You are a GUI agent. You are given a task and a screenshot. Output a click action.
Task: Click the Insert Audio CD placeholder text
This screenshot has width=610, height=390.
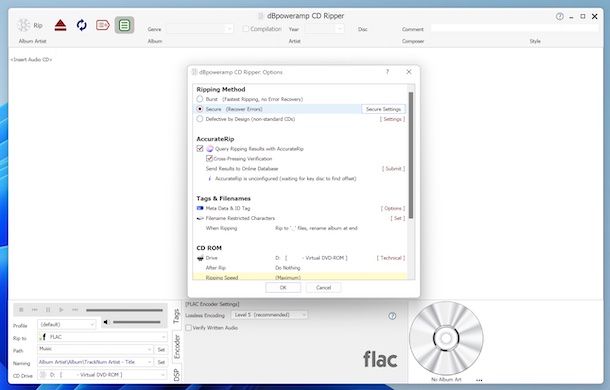tap(31, 60)
